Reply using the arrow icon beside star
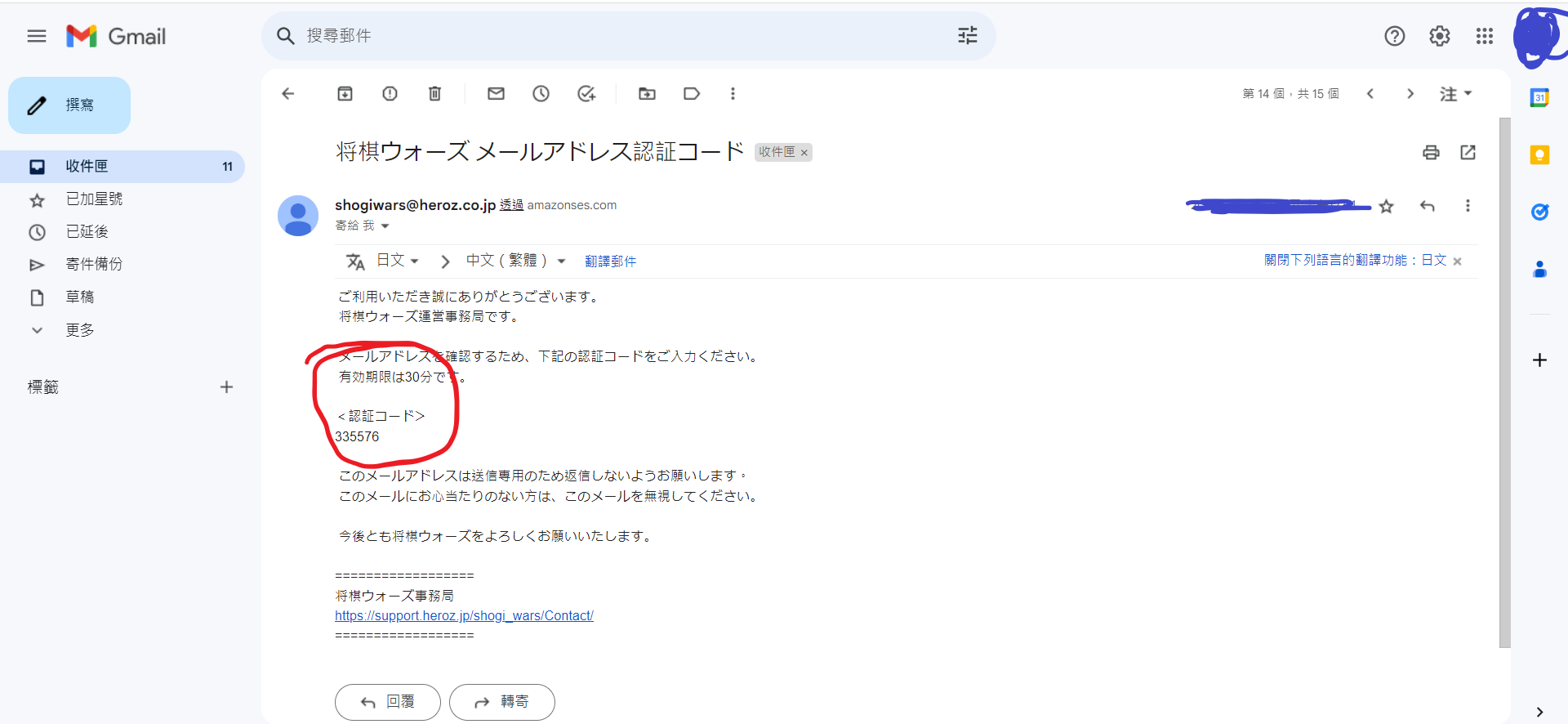The height and width of the screenshot is (724, 1568). (x=1428, y=206)
